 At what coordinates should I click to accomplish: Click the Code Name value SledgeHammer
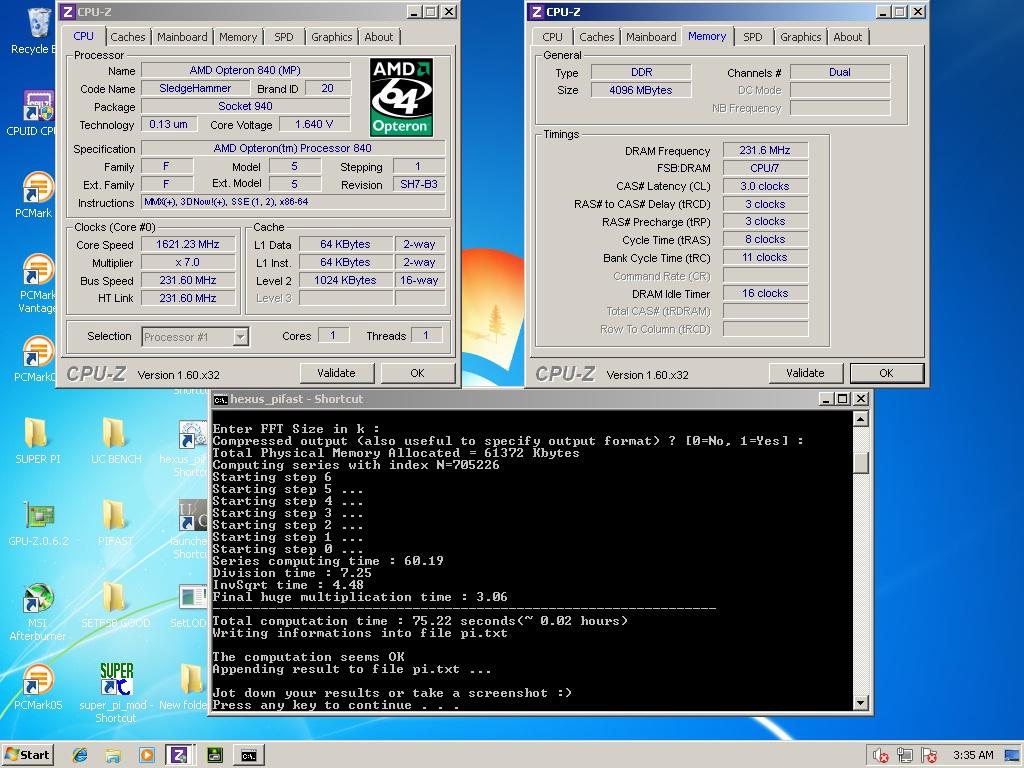[x=195, y=88]
